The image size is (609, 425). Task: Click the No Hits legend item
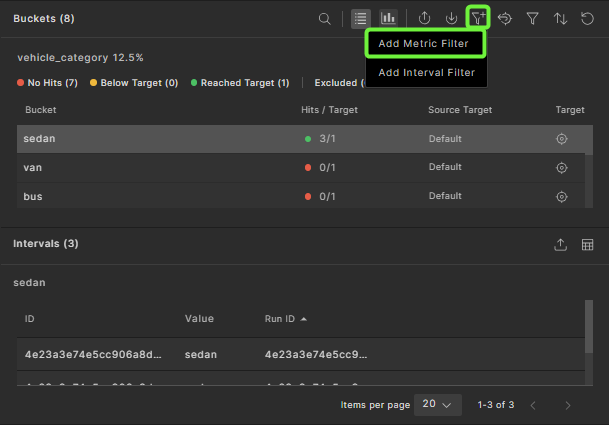50,83
